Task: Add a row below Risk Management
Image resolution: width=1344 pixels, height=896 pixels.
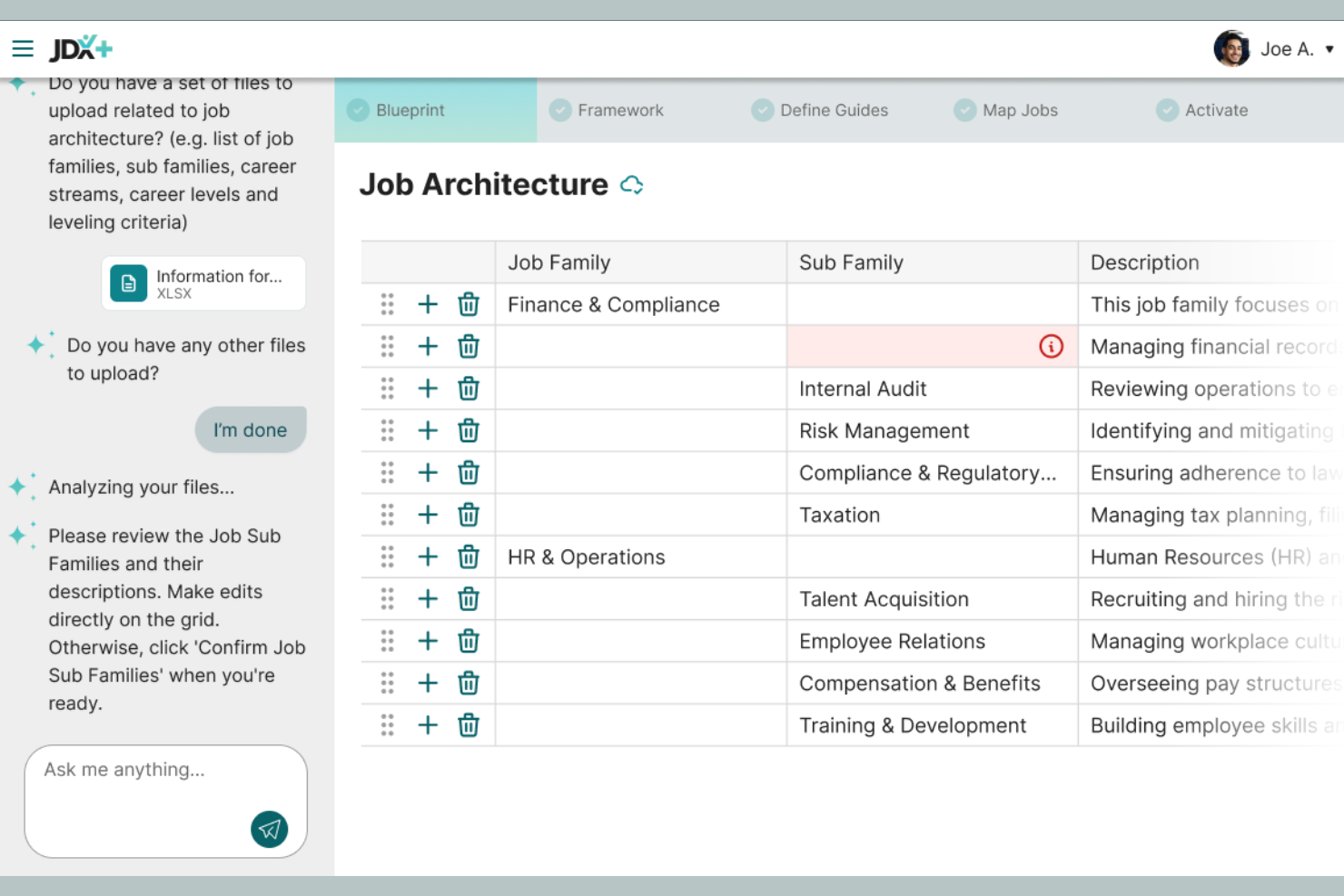Action: 428,430
